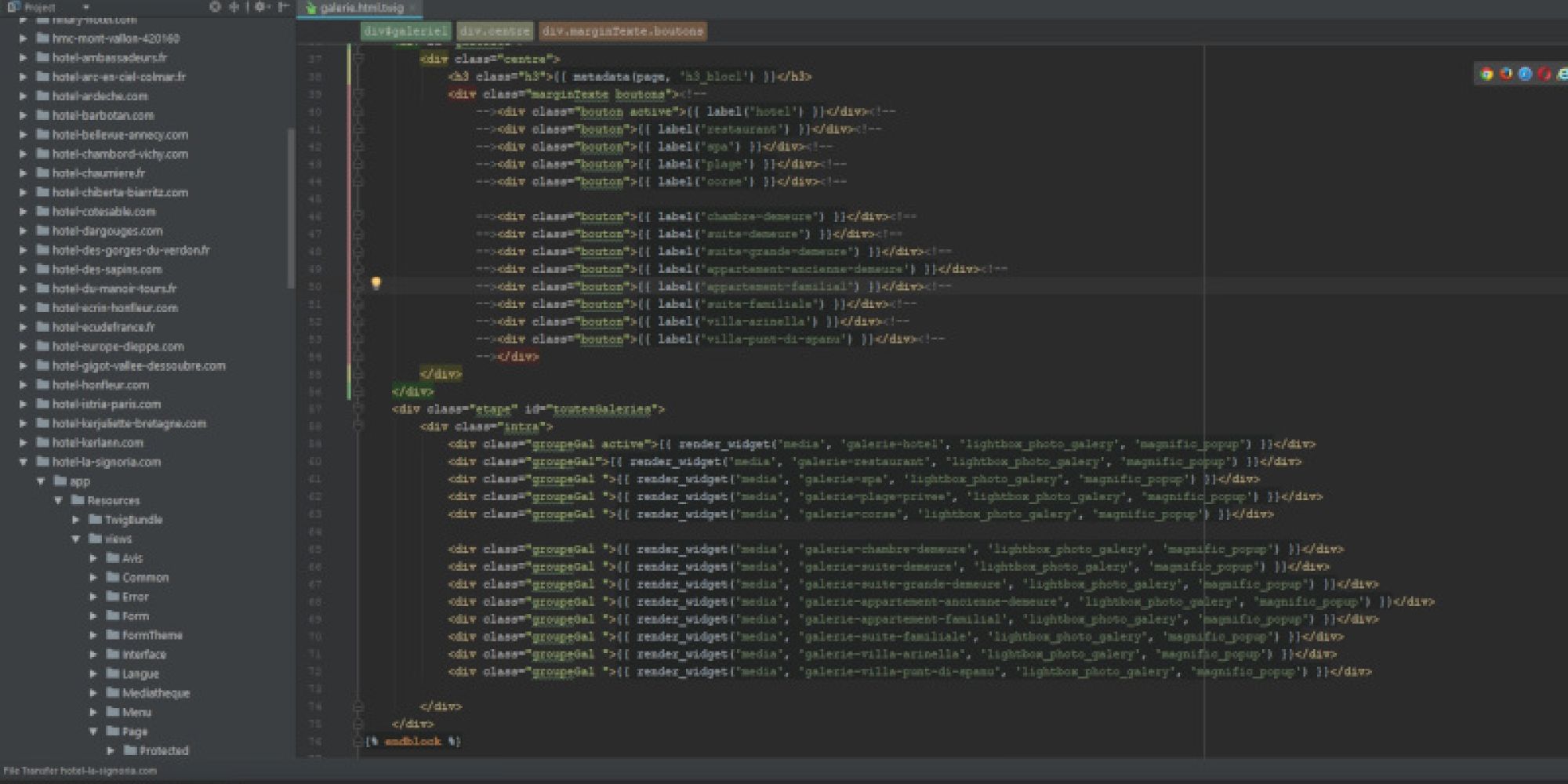
Task: Click the scroll from source crosshair icon
Action: click(215, 7)
